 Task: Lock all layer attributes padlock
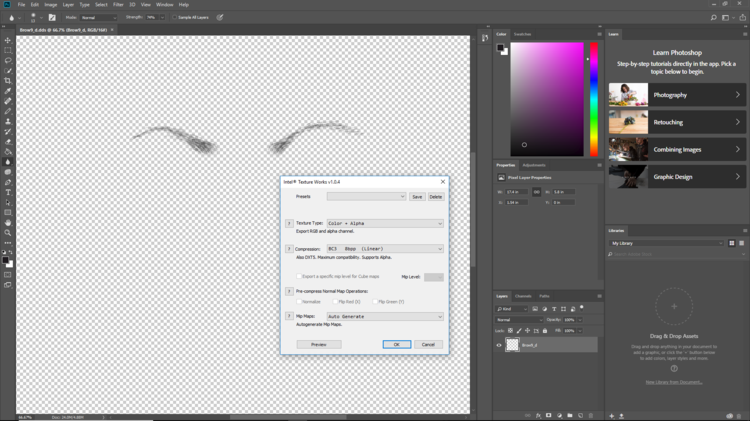pyautogui.click(x=545, y=331)
